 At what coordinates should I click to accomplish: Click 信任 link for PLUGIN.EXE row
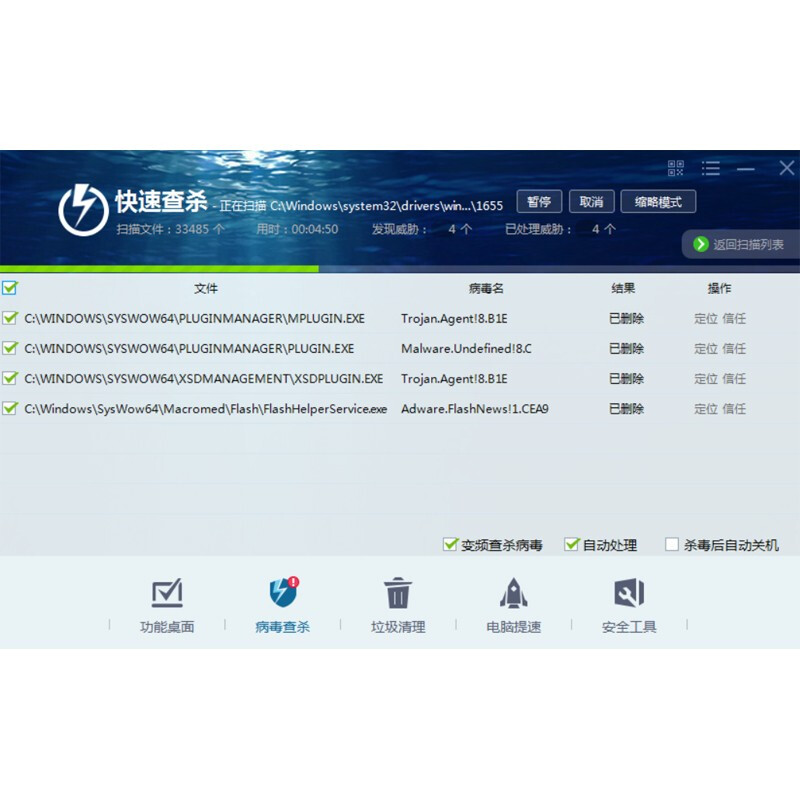(x=735, y=349)
